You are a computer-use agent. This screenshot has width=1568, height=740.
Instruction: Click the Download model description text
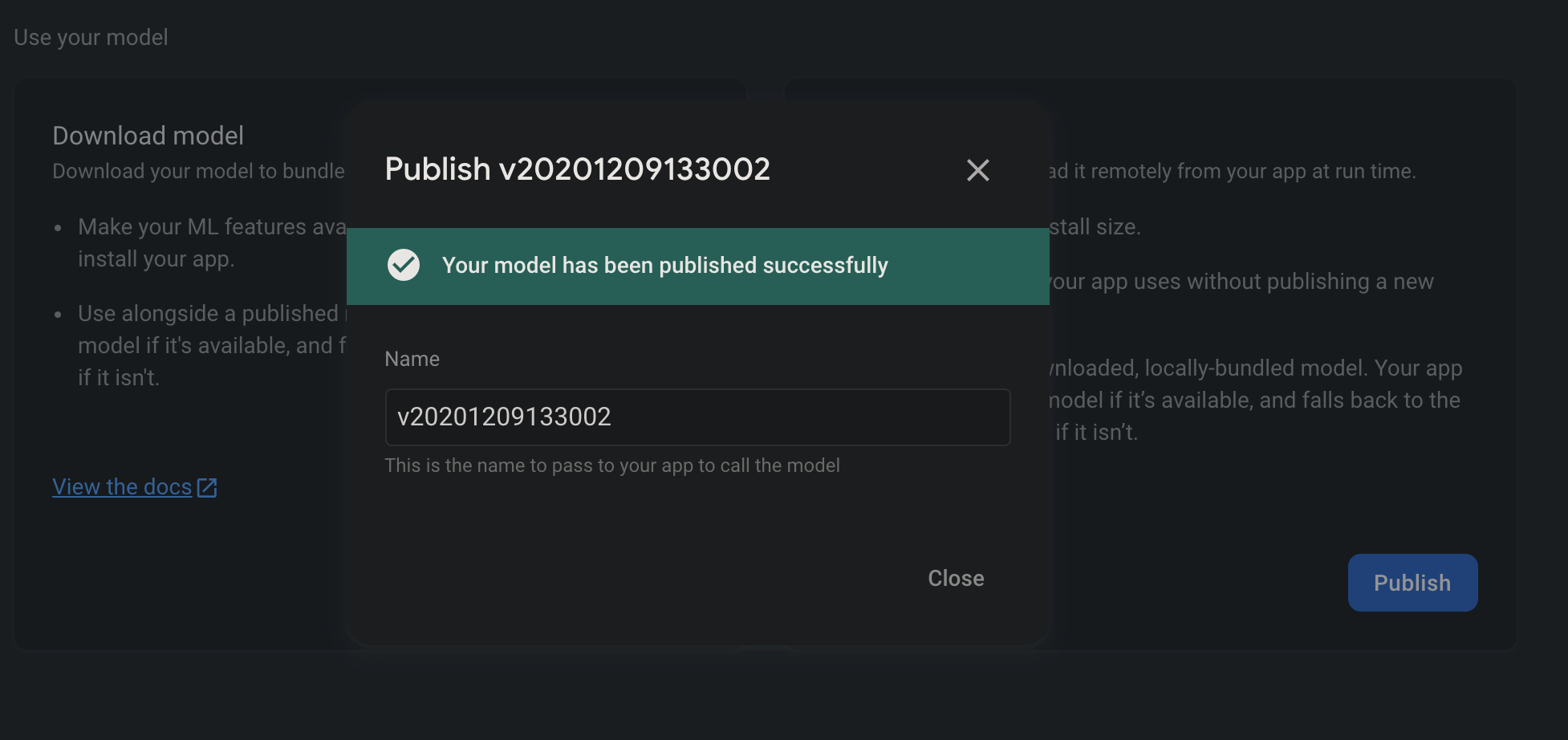point(197,171)
